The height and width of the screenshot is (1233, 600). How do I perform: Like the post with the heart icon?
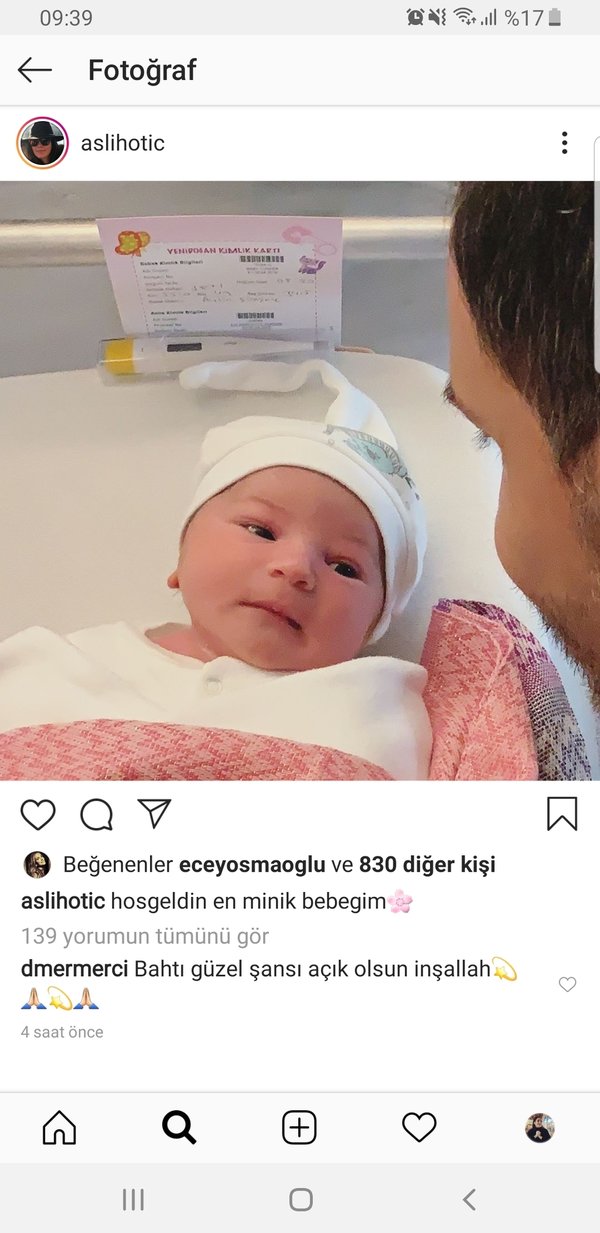pos(38,815)
